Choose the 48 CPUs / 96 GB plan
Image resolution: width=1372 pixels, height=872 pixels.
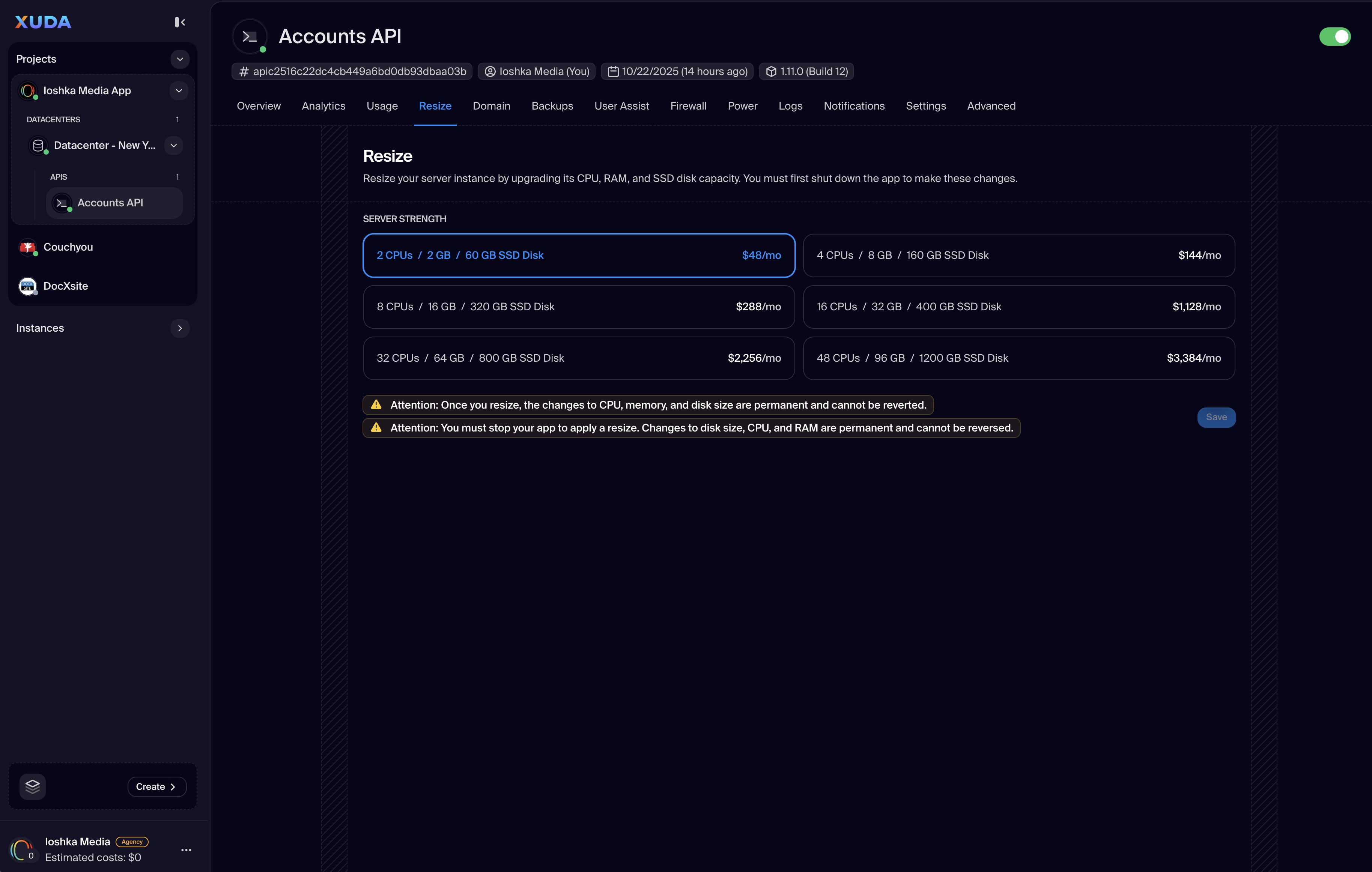pos(1018,358)
